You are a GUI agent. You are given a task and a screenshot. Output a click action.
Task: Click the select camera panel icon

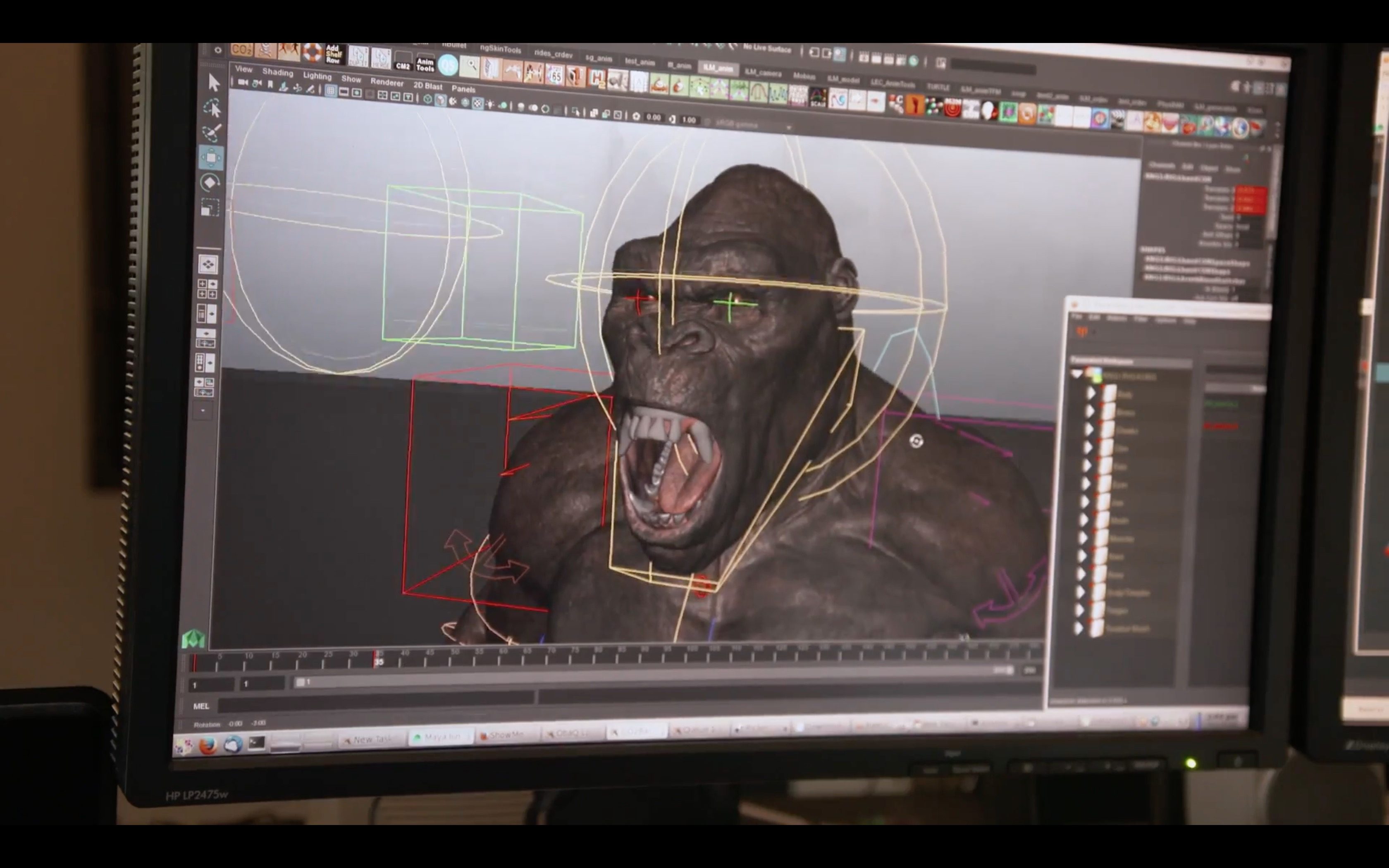[x=243, y=82]
